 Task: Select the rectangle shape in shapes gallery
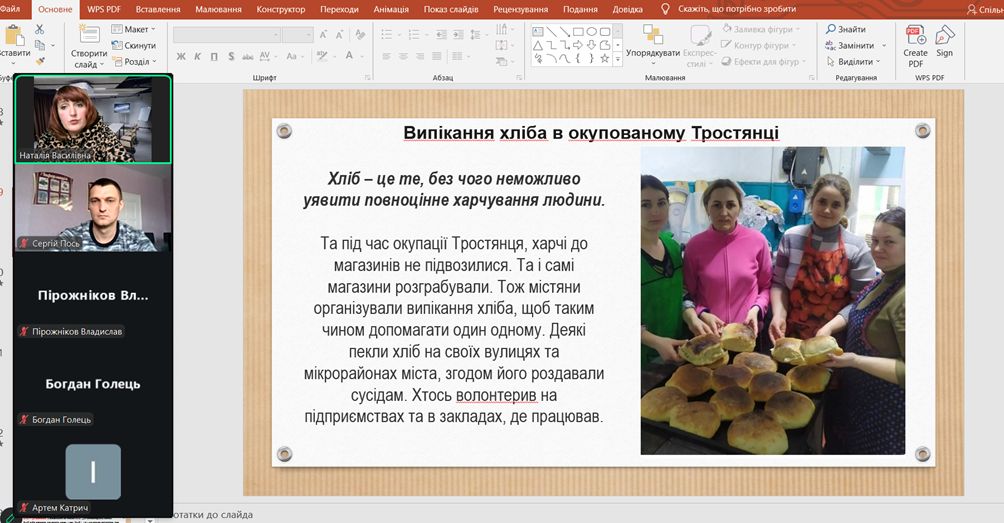pos(578,31)
